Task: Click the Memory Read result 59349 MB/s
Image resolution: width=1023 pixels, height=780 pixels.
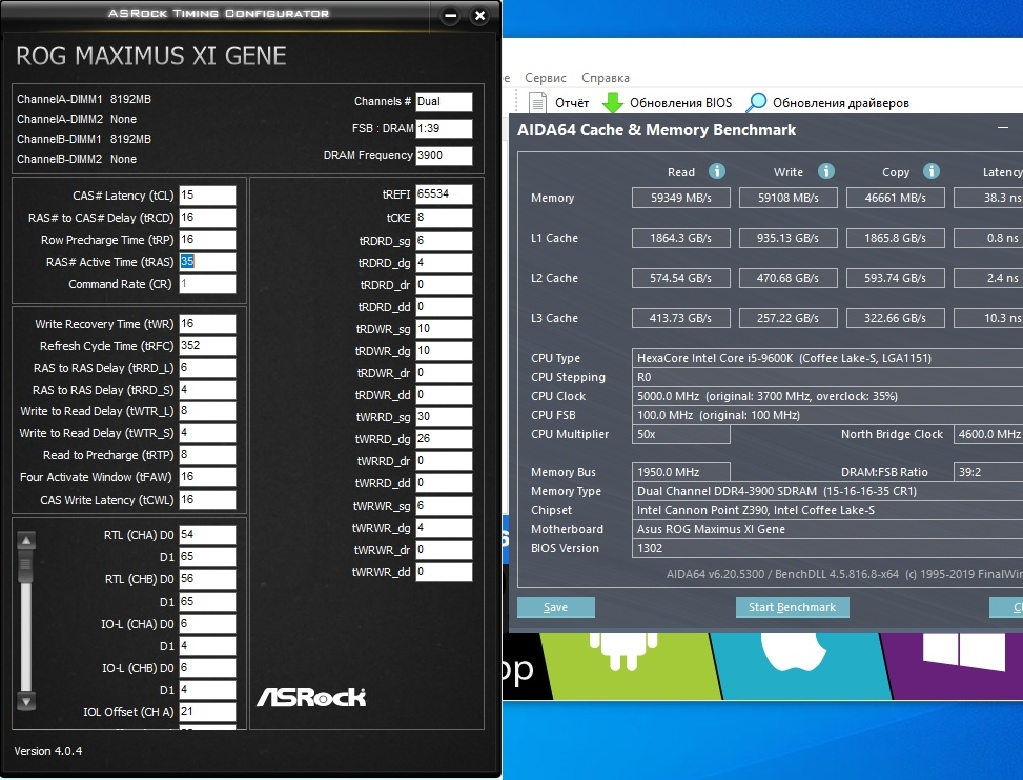Action: coord(681,198)
